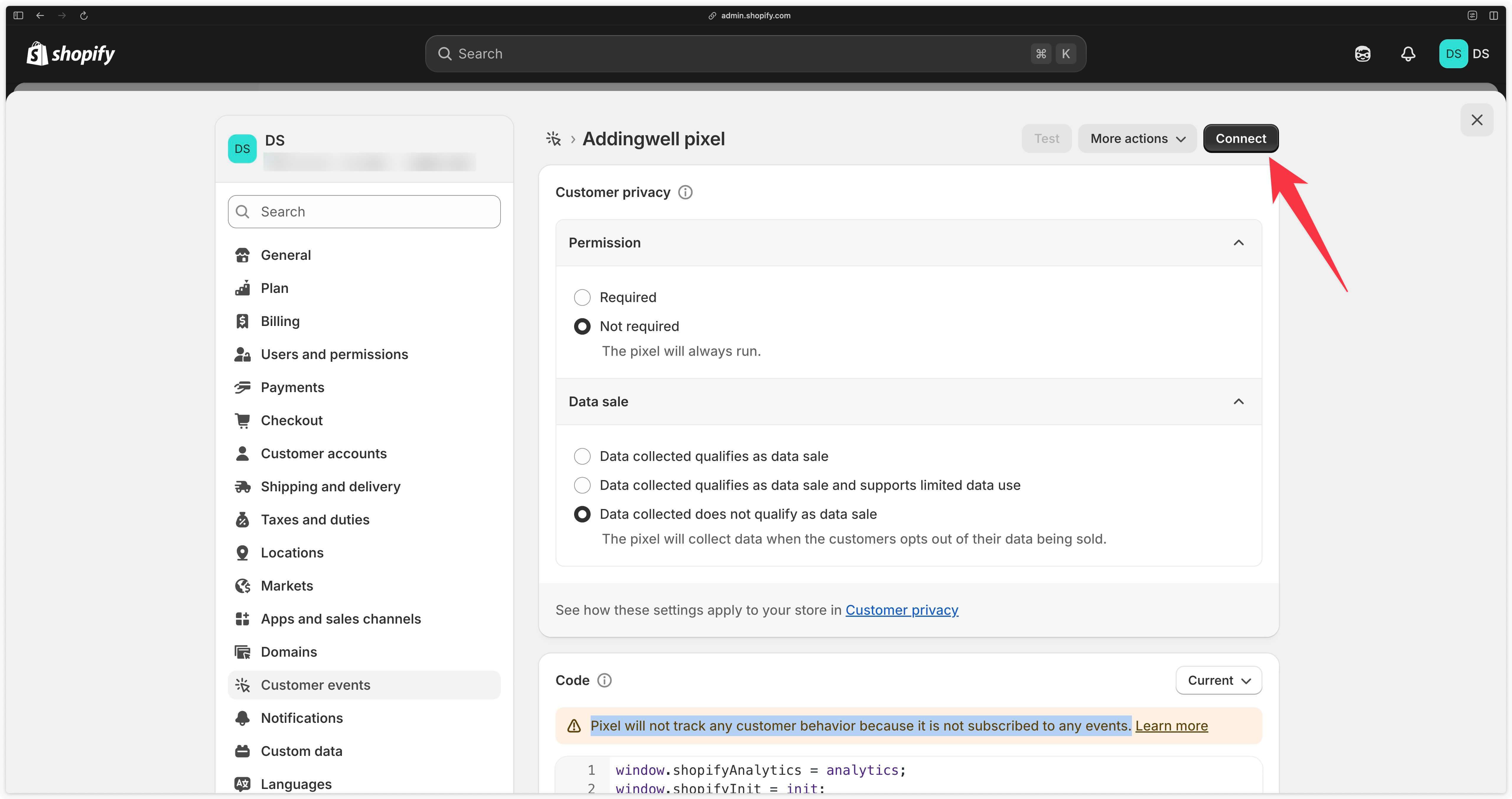1512x799 pixels.
Task: Click the Shipping truck icon
Action: coord(242,486)
